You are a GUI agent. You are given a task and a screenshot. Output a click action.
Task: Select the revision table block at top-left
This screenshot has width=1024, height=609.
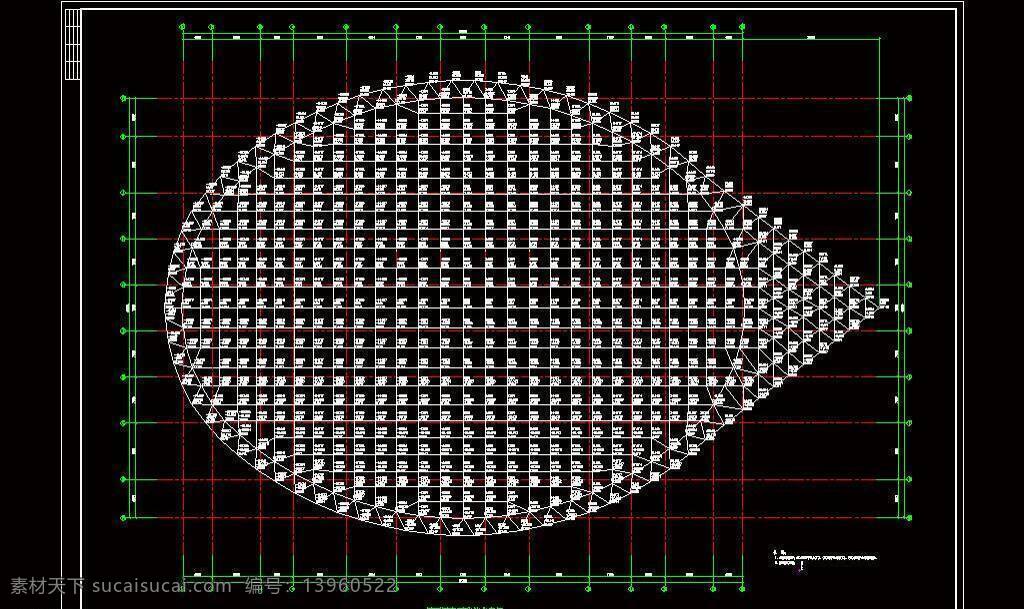(x=73, y=44)
